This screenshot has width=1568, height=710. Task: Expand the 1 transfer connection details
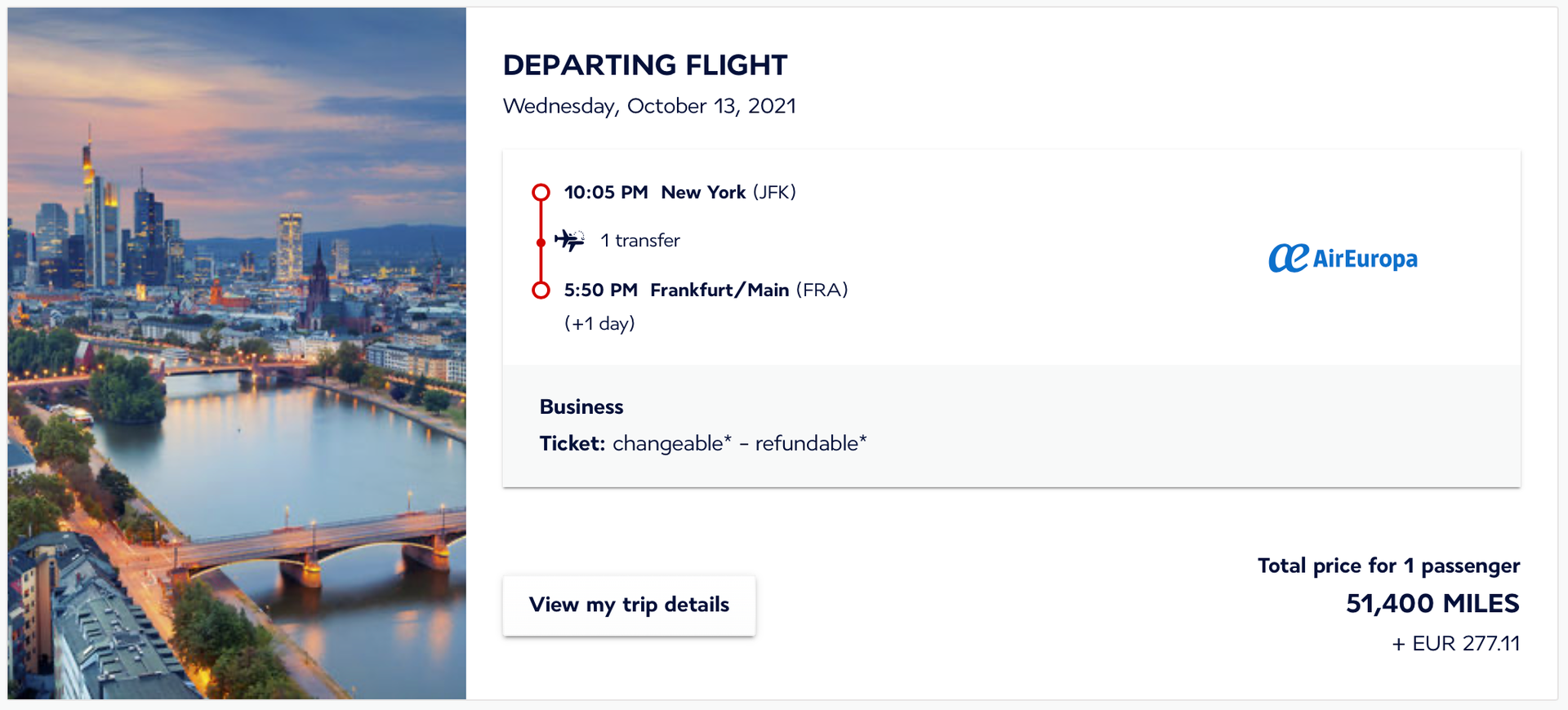tap(639, 240)
